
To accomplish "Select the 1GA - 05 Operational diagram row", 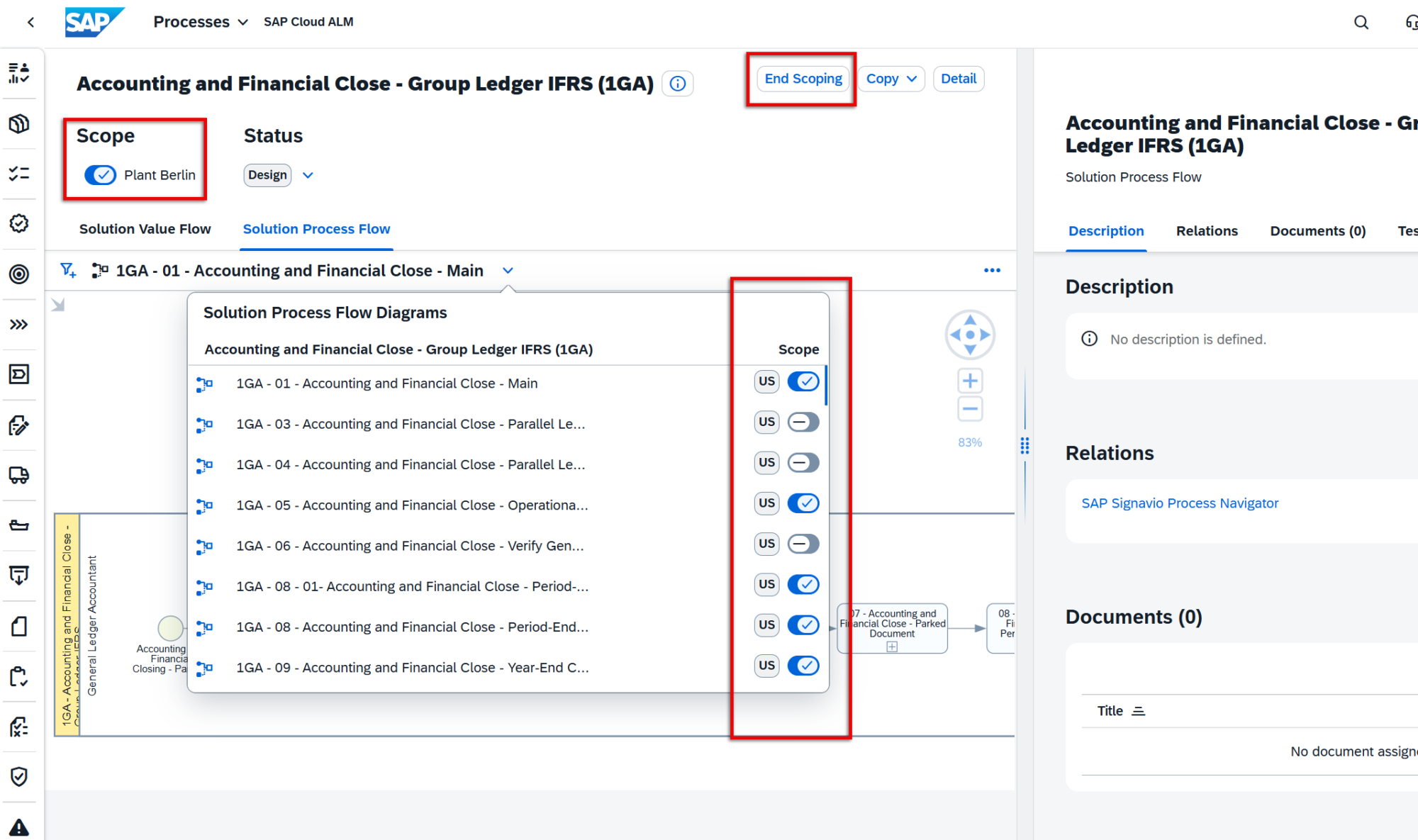I will (x=411, y=505).
